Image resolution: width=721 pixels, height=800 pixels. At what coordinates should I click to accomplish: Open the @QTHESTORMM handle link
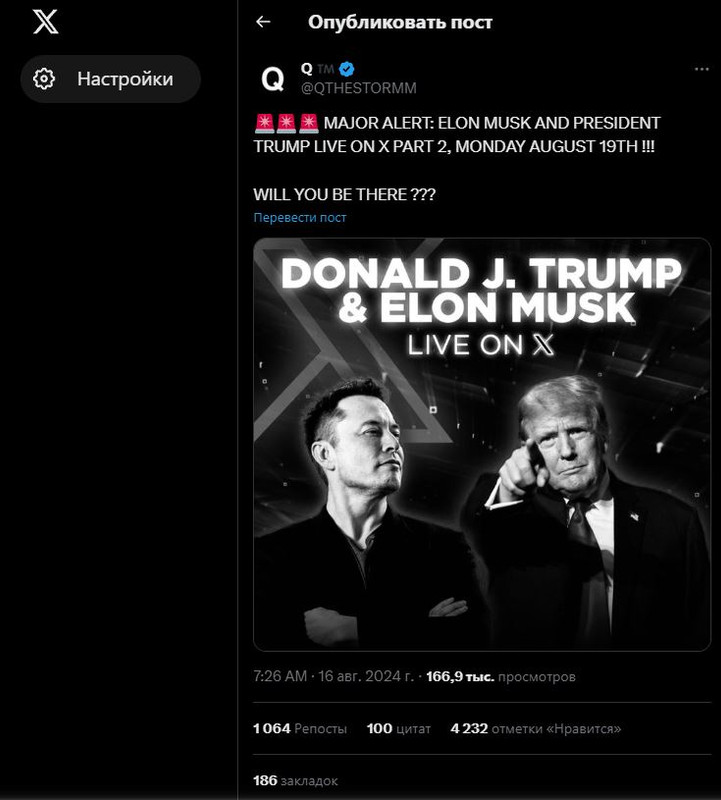pos(359,88)
